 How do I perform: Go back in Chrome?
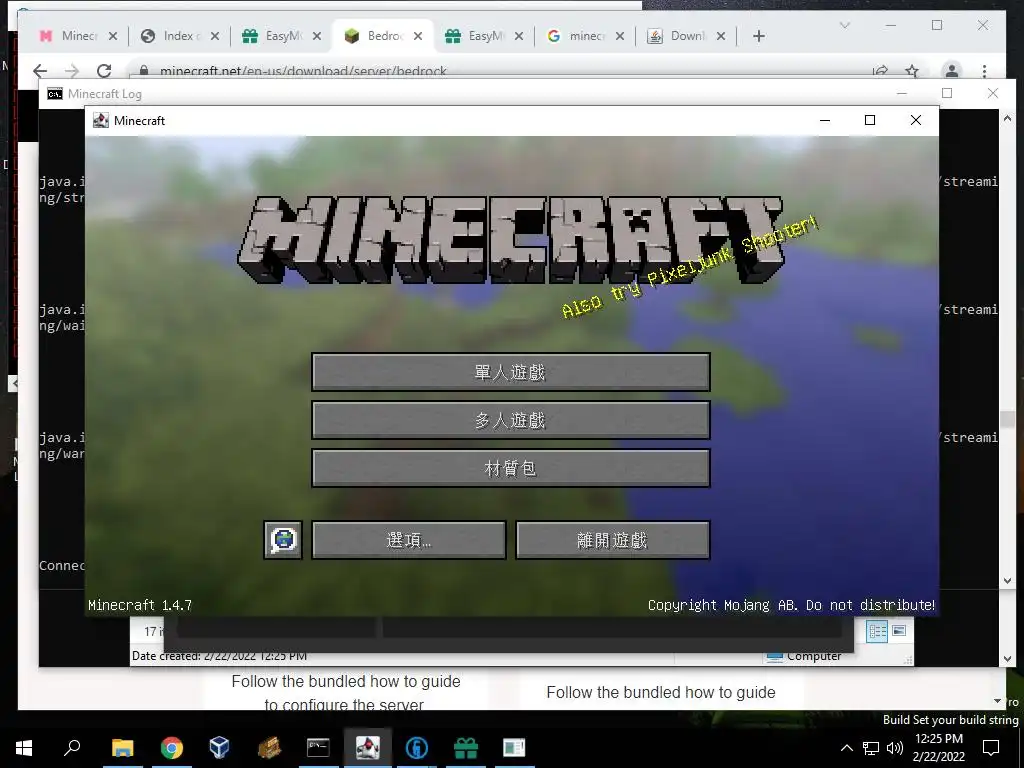click(x=40, y=71)
